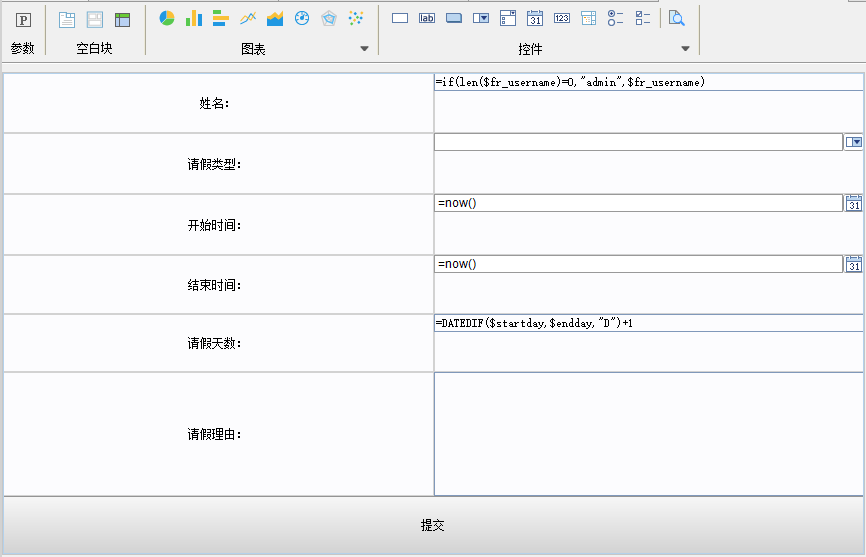Expand the 图表 chart group dropdown arrow

tap(364, 49)
